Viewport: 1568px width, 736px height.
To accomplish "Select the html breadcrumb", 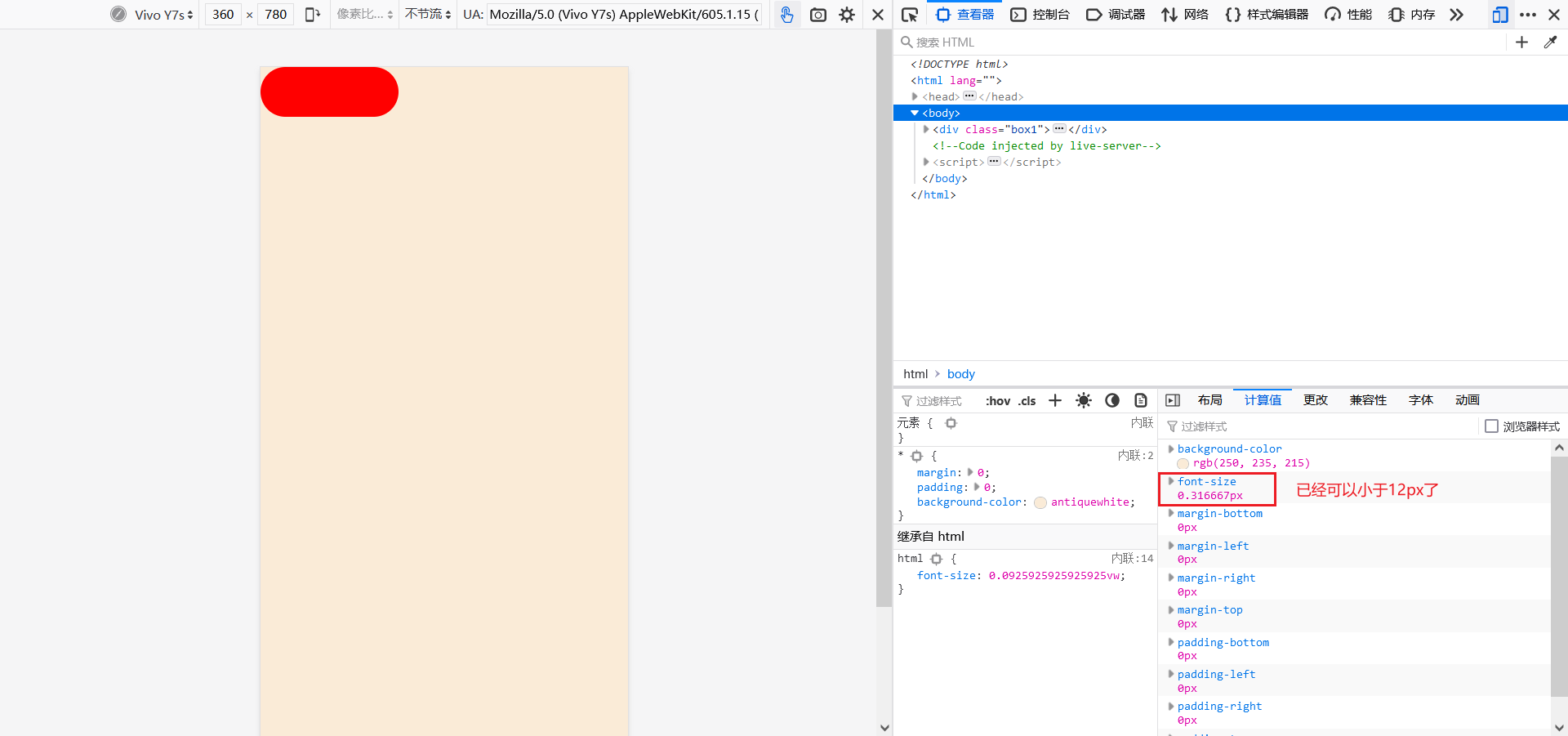I will click(915, 374).
